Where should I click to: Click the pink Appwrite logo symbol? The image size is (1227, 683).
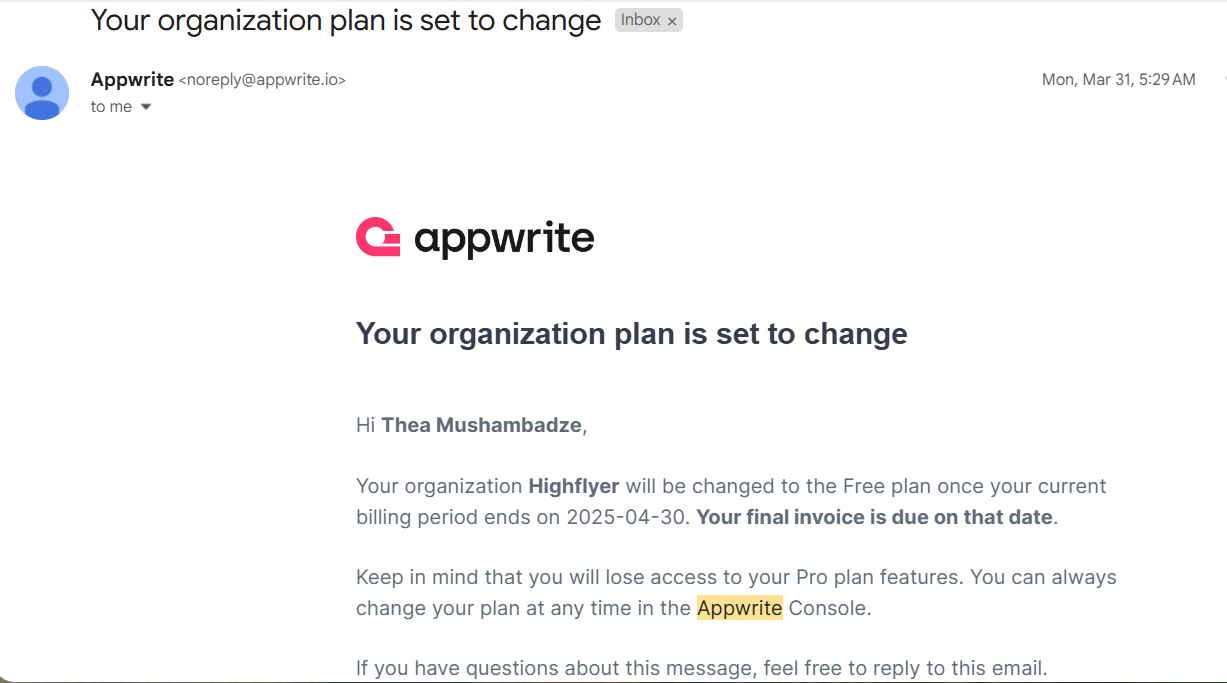coord(378,238)
